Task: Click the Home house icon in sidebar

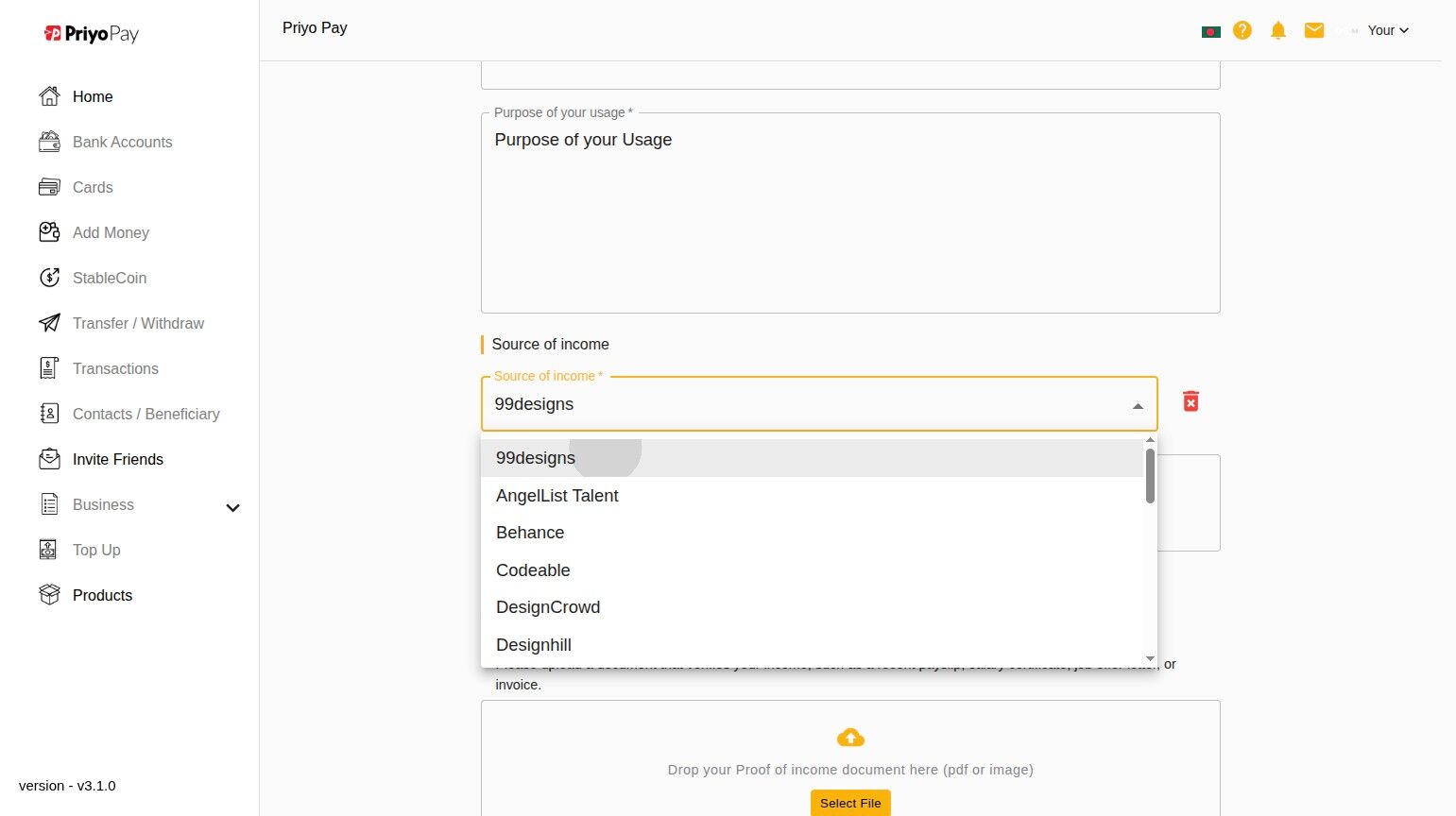Action: tap(49, 96)
